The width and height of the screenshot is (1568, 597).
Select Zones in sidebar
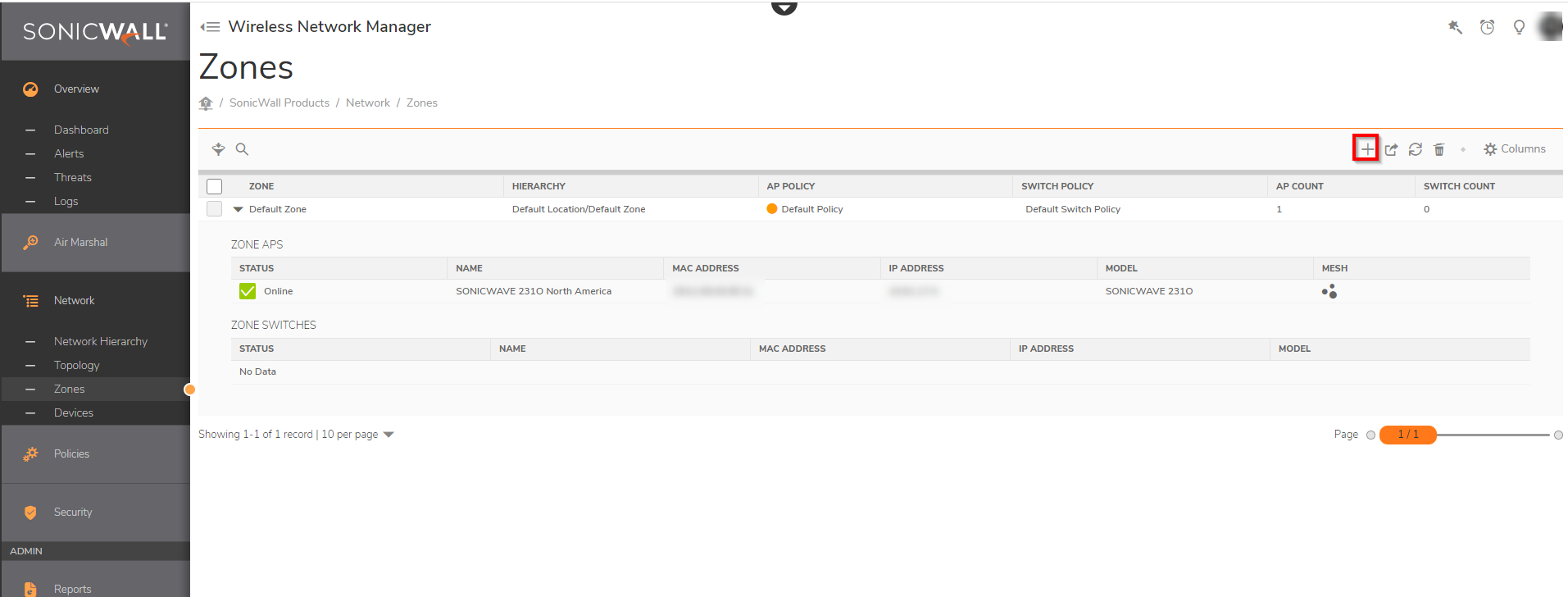tap(70, 389)
